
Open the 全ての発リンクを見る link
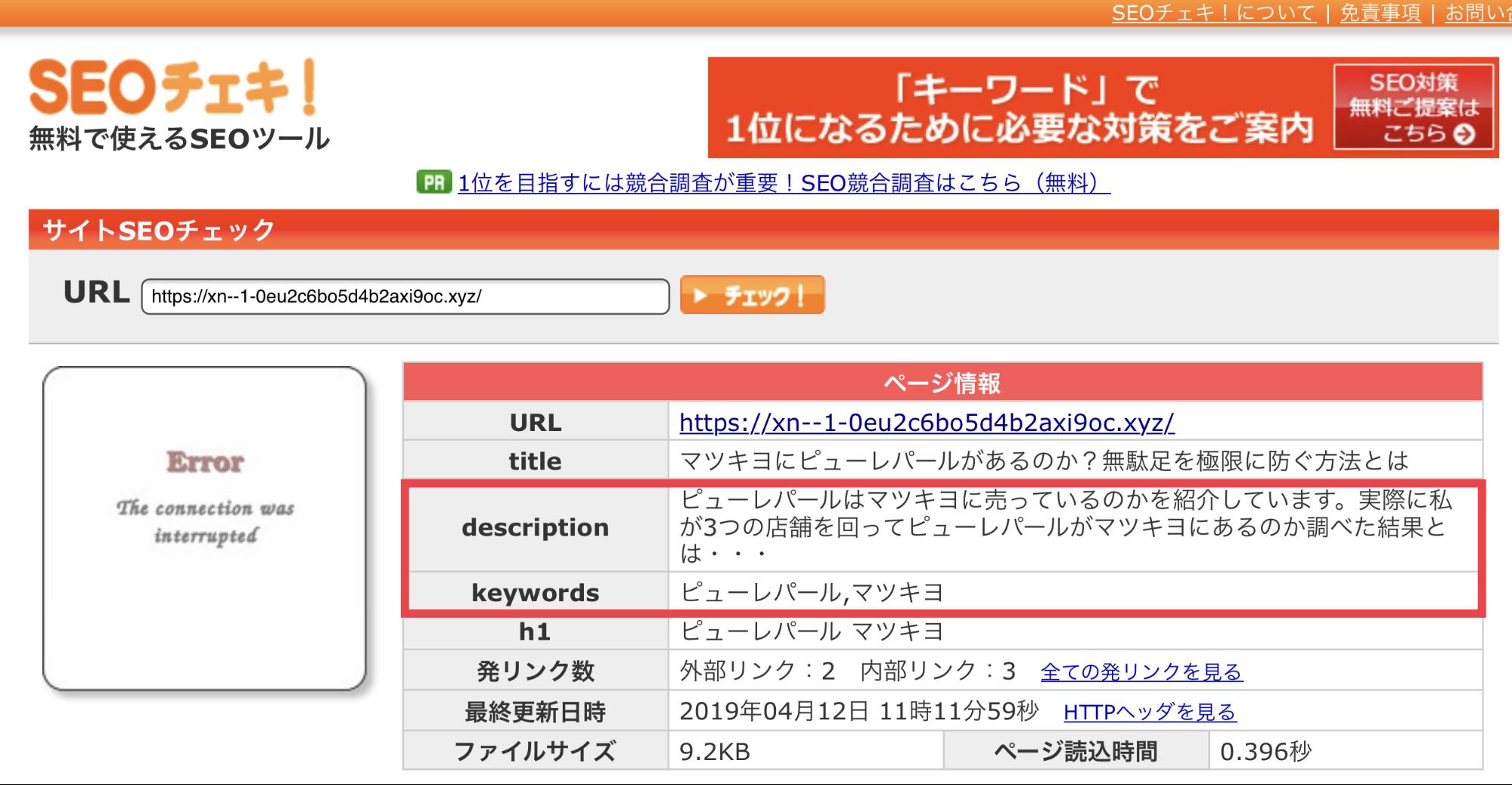1141,672
